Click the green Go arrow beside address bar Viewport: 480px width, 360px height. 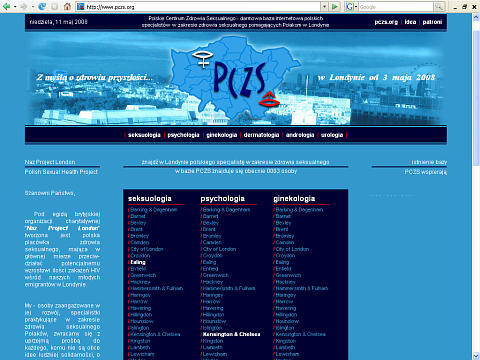(335, 6)
